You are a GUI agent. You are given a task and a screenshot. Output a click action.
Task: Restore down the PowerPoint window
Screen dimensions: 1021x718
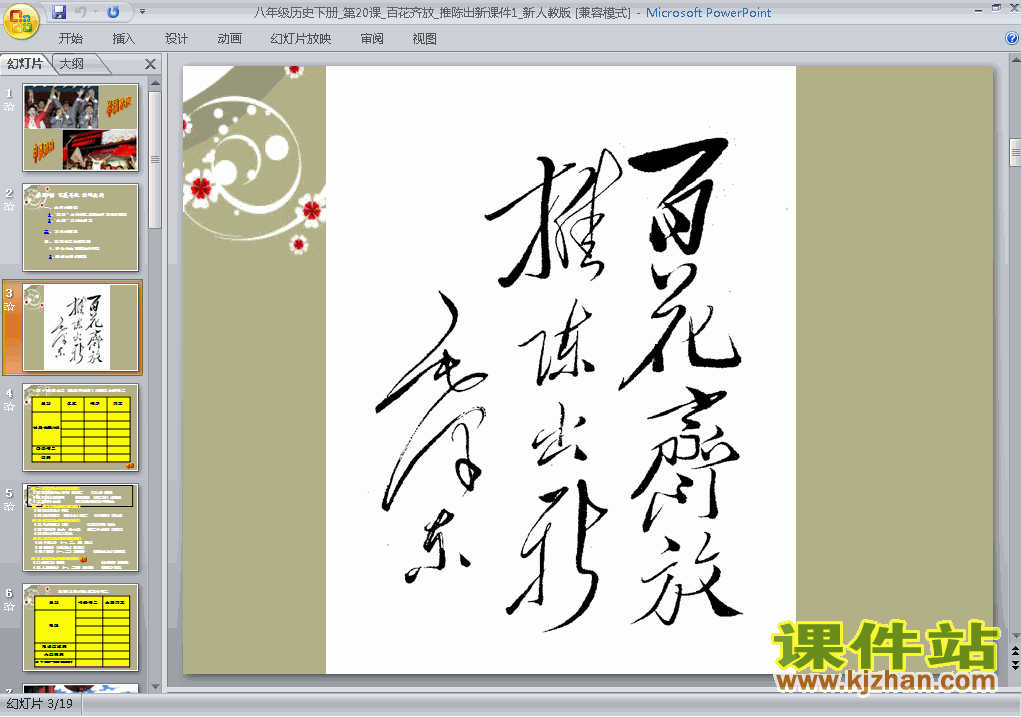point(996,8)
